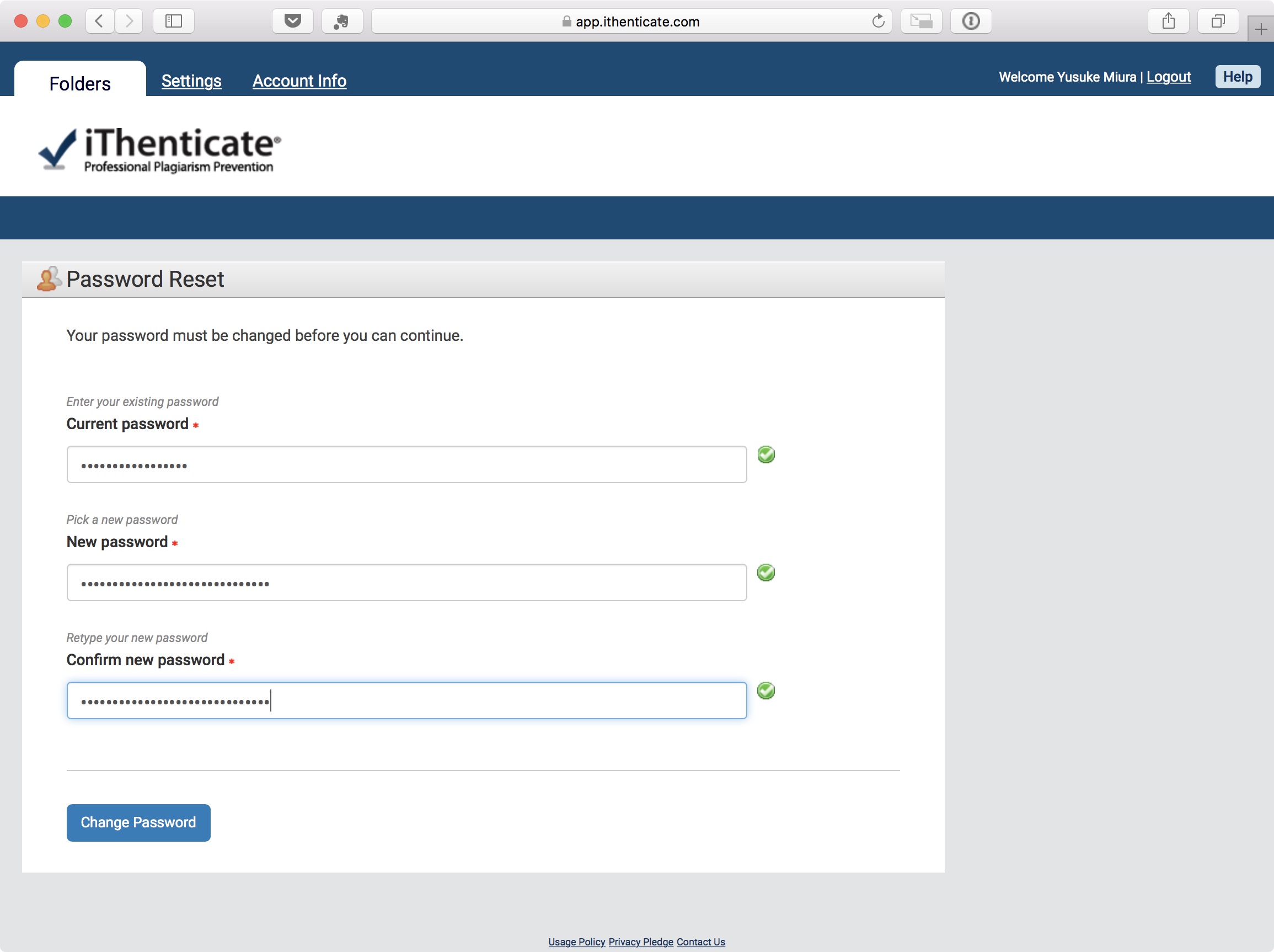Click the iThenticate logo

point(159,149)
